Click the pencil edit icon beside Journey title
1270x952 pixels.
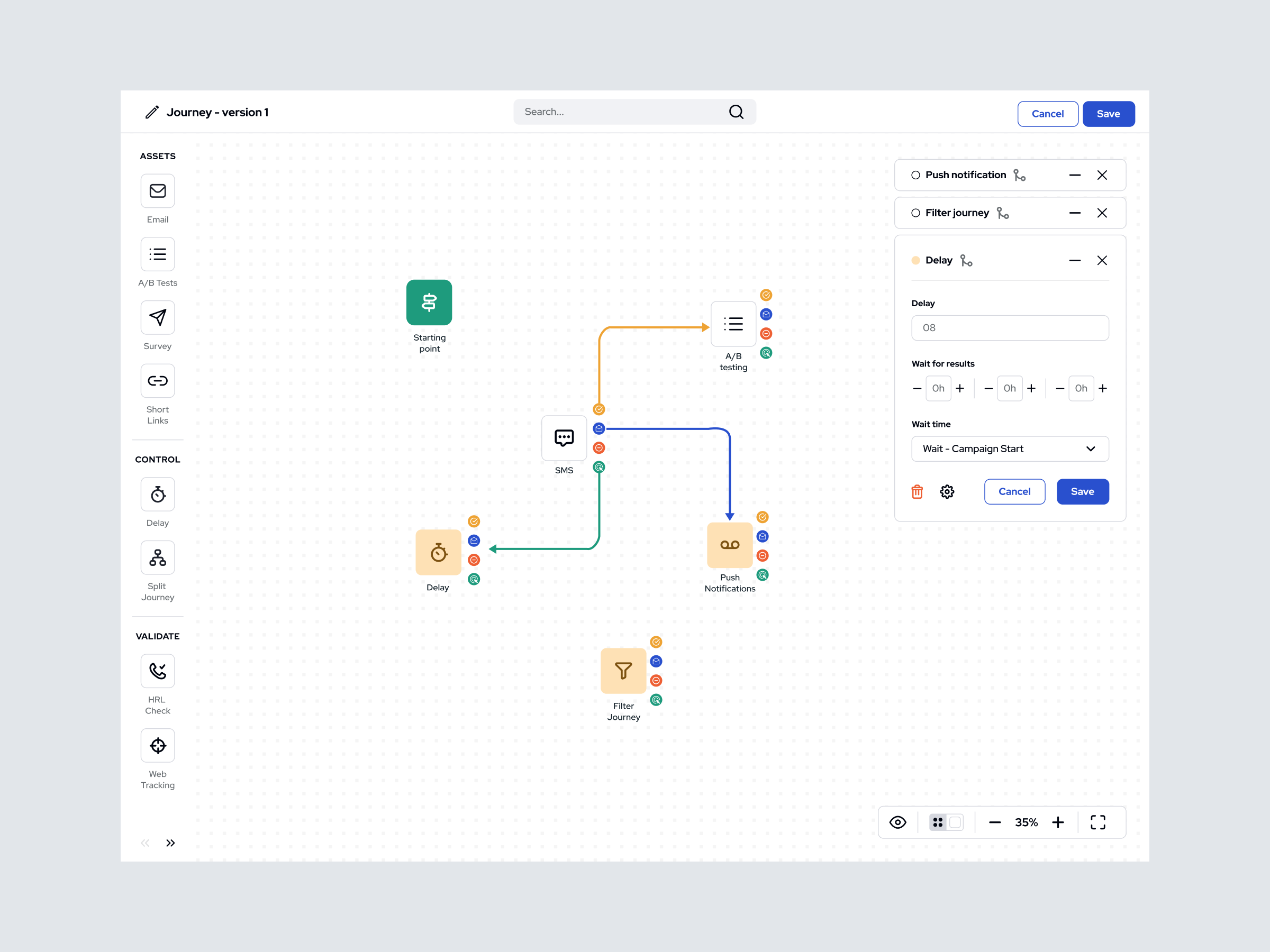tap(151, 112)
